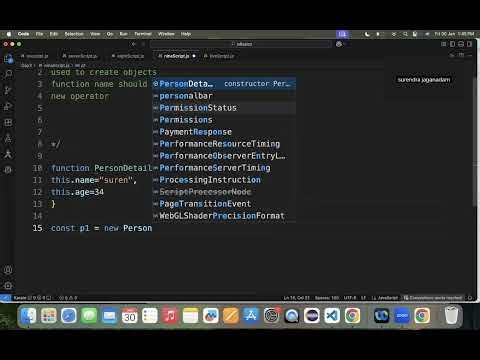Switch to the serverScript.js tab
Image resolution: width=480 pixels, height=360 pixels.
coord(80,56)
